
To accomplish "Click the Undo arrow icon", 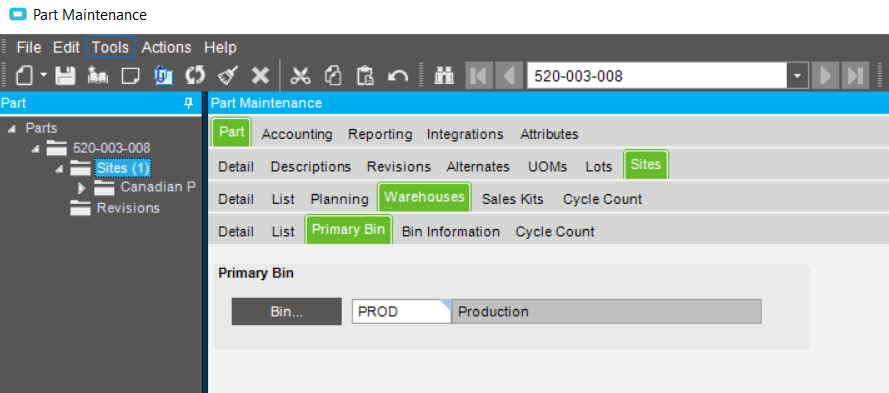I will coord(398,75).
